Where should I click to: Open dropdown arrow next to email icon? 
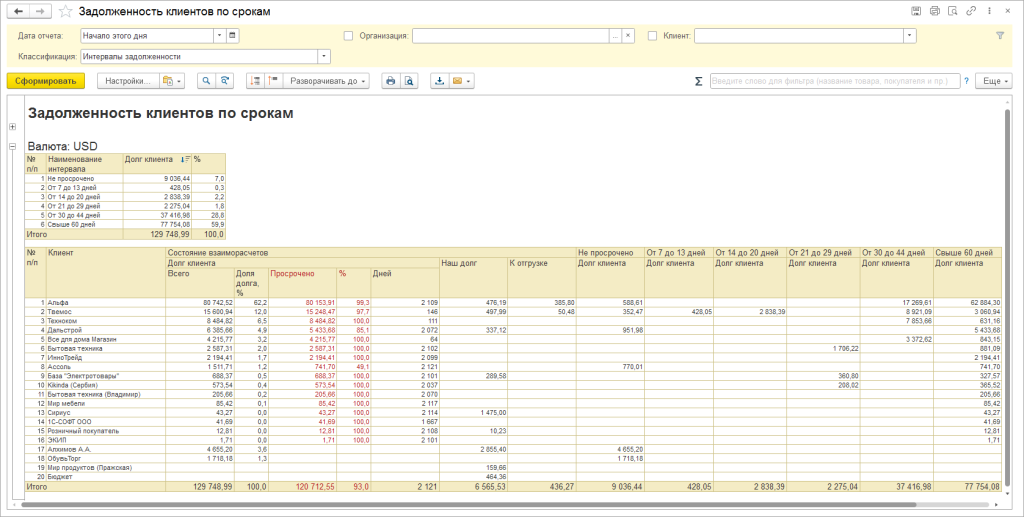tap(468, 81)
